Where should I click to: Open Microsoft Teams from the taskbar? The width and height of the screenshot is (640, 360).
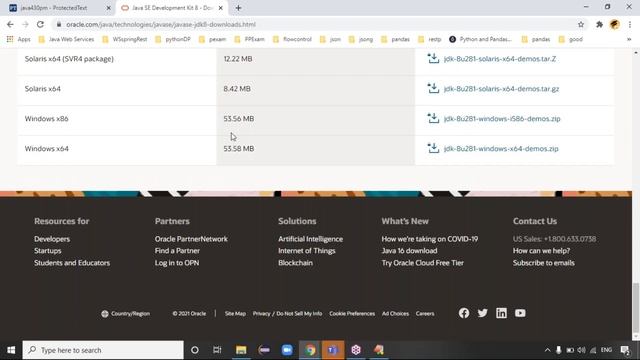pyautogui.click(x=333, y=350)
